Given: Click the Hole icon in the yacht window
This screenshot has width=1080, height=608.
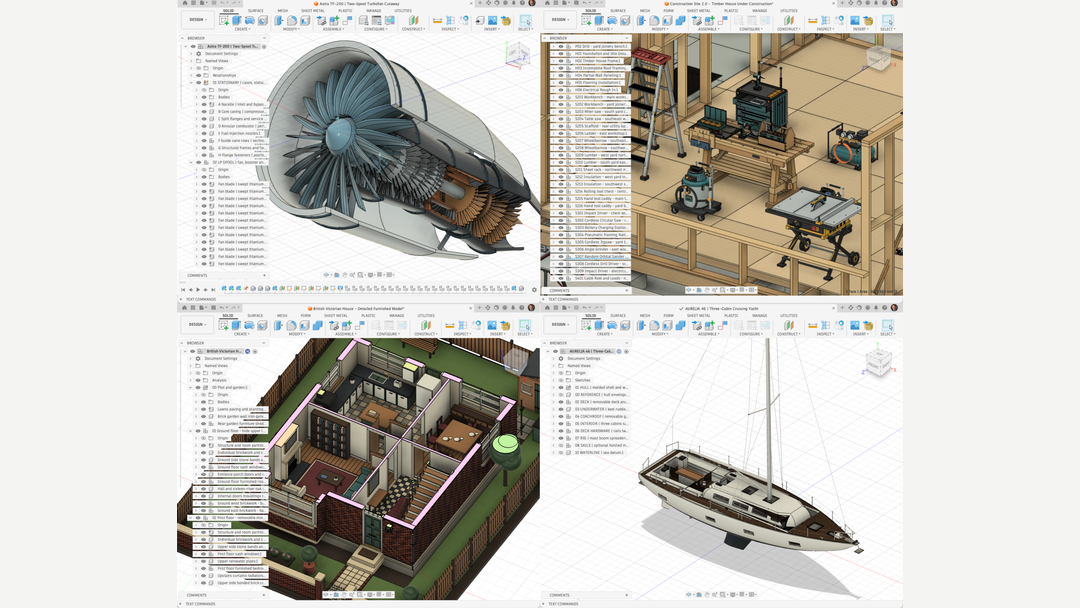Looking at the screenshot, I should point(625,326).
